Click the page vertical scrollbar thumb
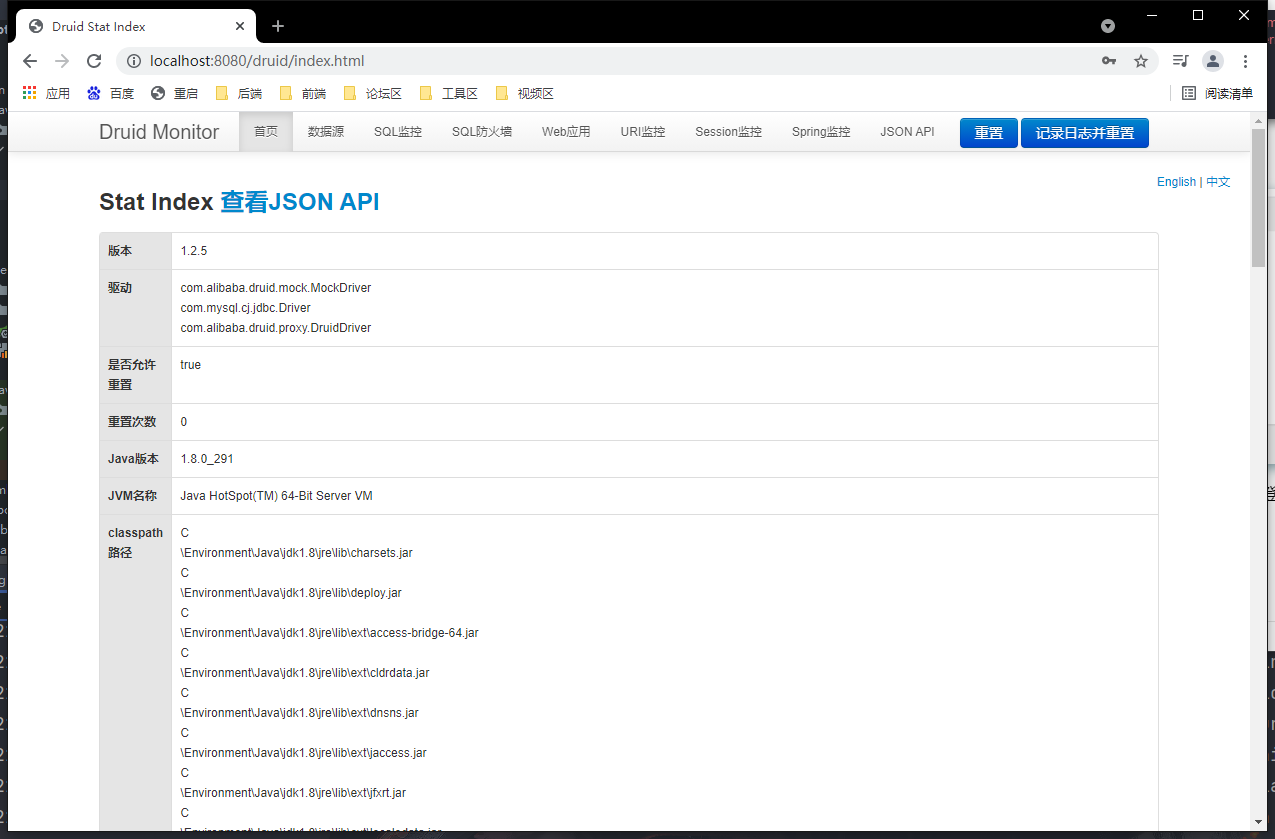 click(1258, 197)
